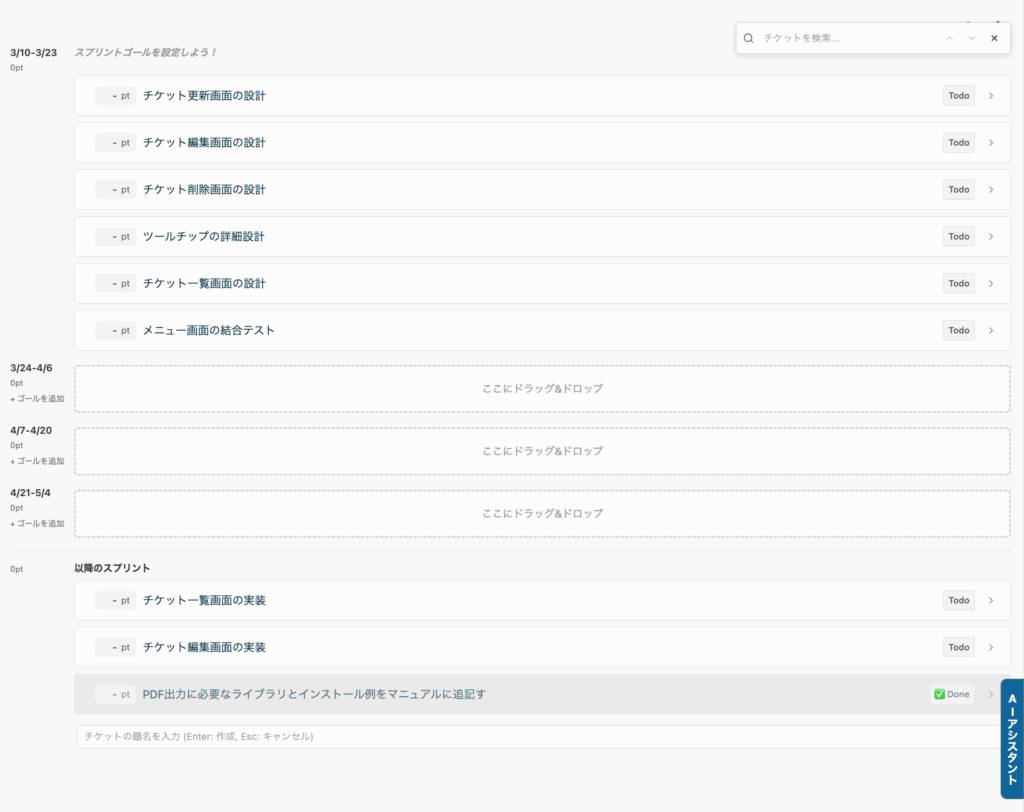Jump to next search result arrow
The image size is (1024, 812).
tap(971, 38)
